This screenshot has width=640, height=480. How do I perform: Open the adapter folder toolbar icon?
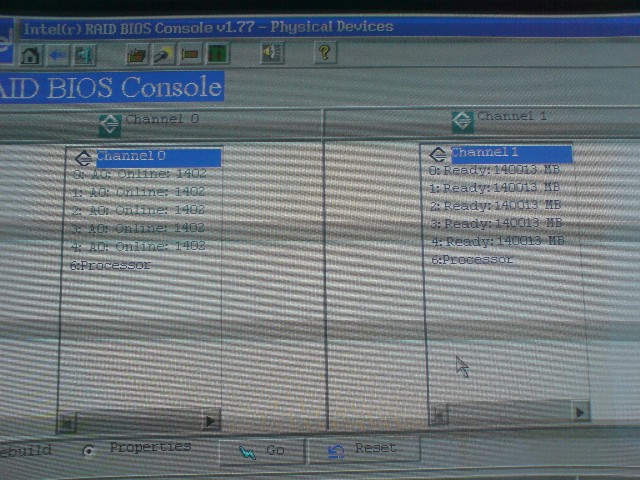(137, 54)
